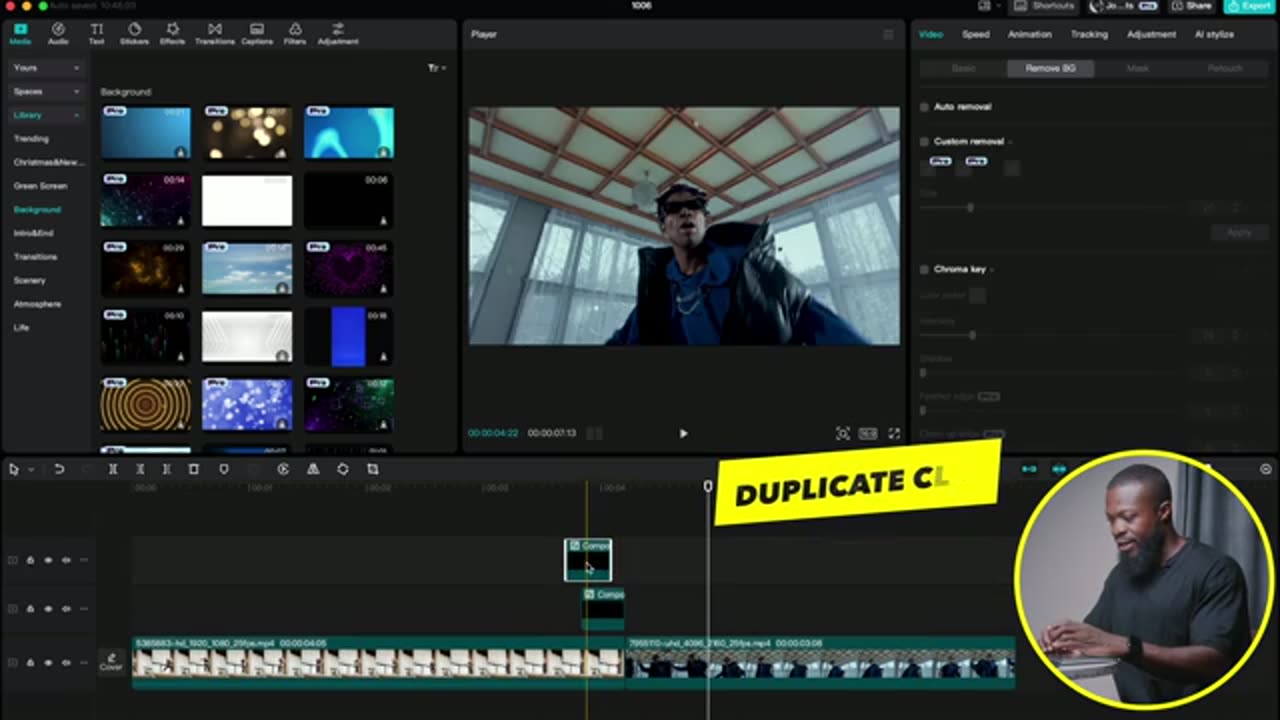Viewport: 1280px width, 720px height.
Task: Click the Cover button on main track
Action: [111, 661]
